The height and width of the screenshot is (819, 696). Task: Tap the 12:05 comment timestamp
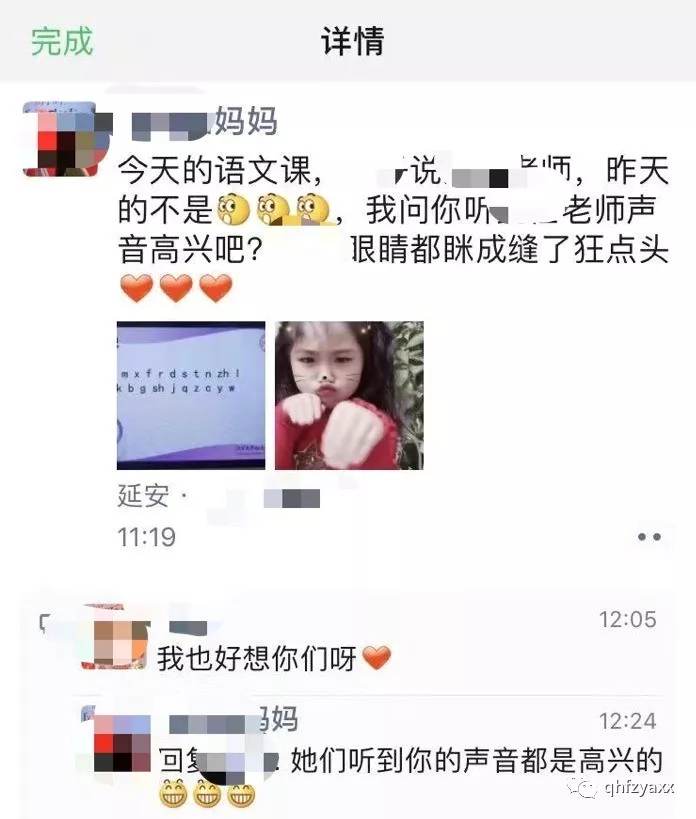(628, 619)
